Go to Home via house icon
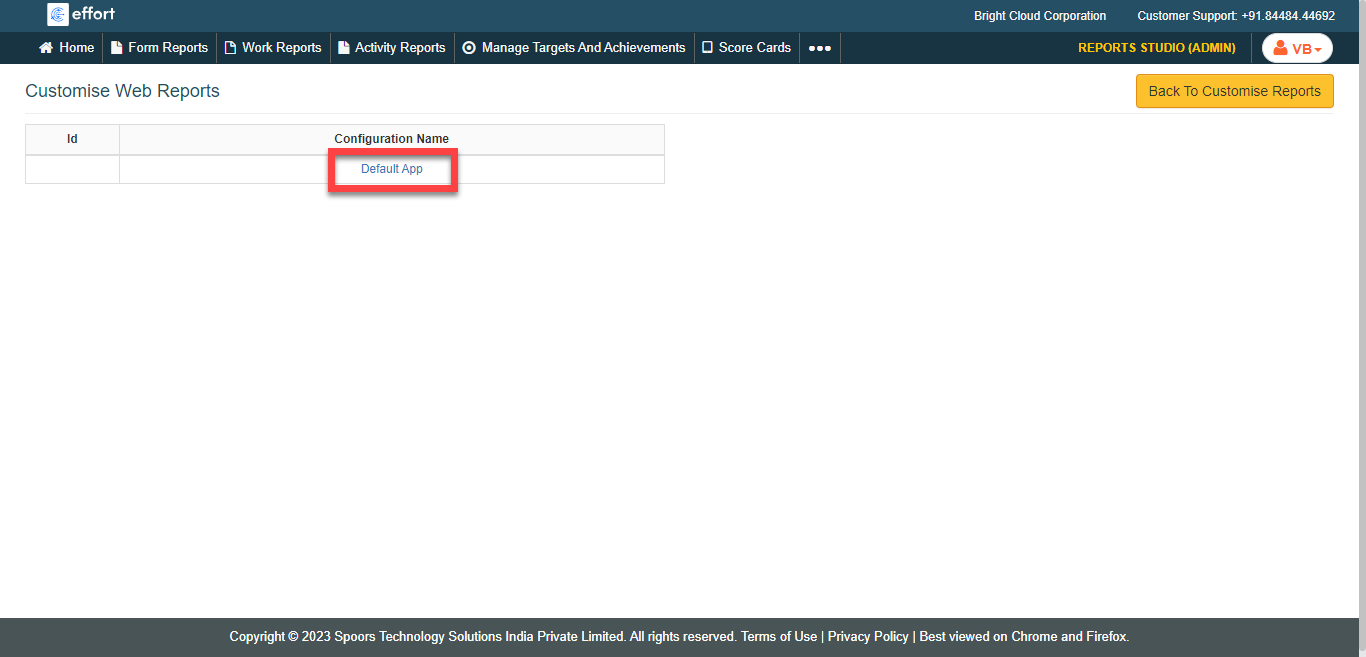 click(x=46, y=48)
